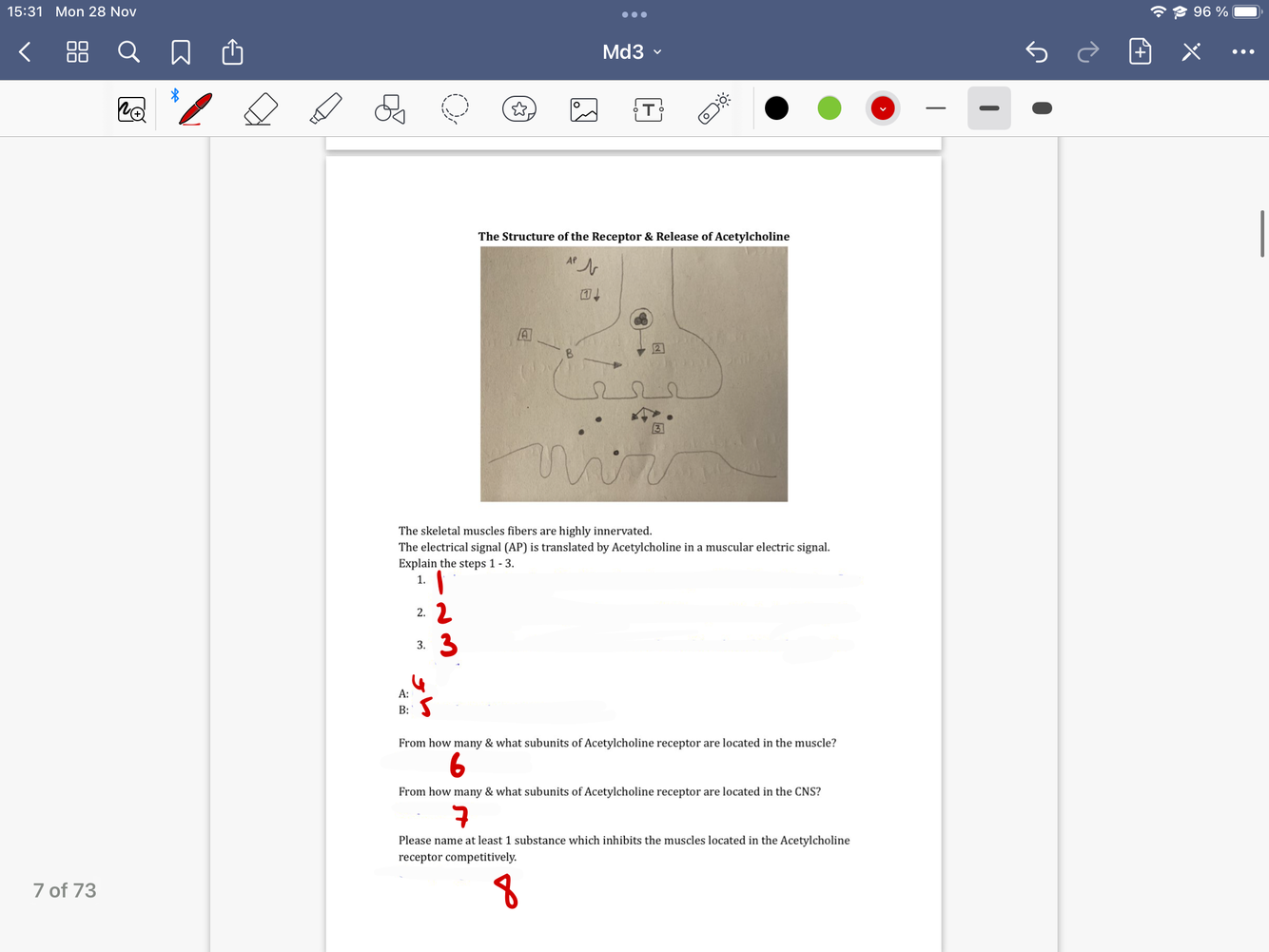Undo the last stroke
Screen dimensions: 1269x952
1037,52
